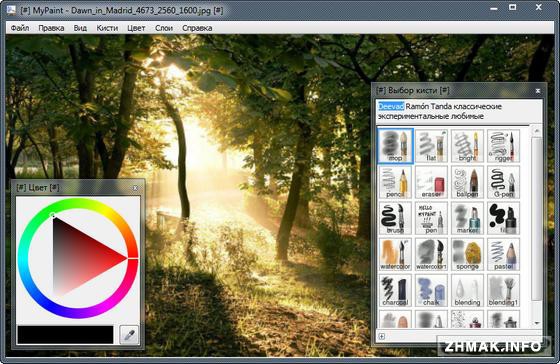Click the brush list scroll down arrow

pos(536,323)
